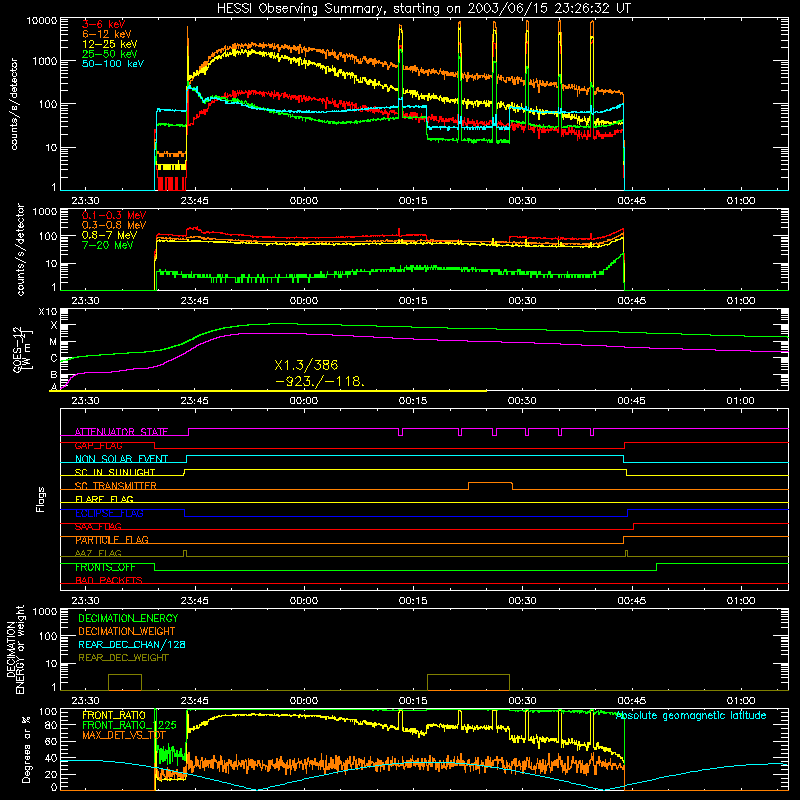Screen dimensions: 800x800
Task: Click the 00:30 time label under Flags panel
Action: coord(522,601)
